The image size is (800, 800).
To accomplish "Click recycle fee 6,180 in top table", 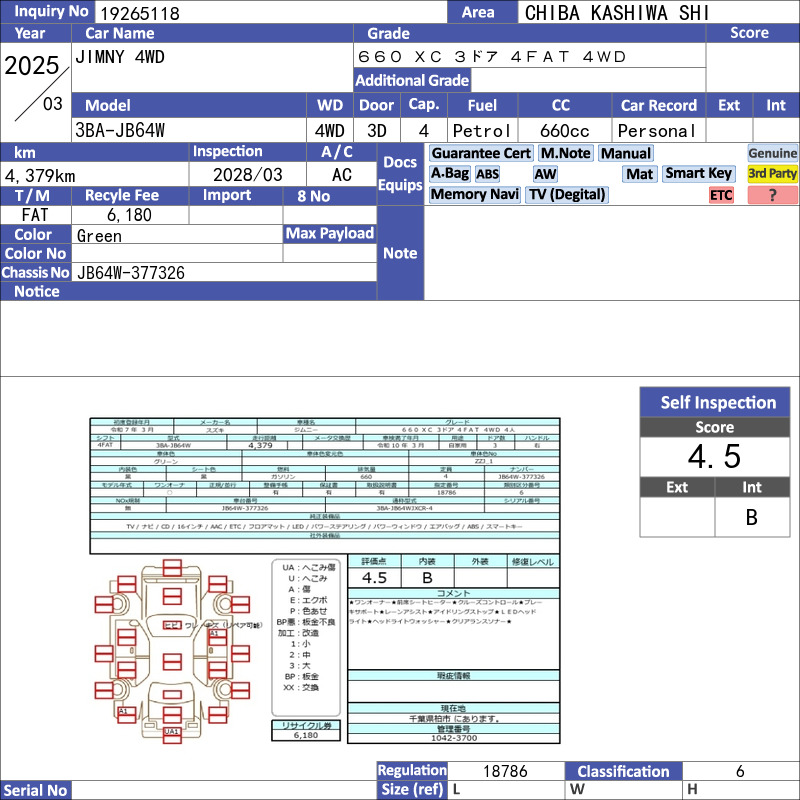I will 129,215.
